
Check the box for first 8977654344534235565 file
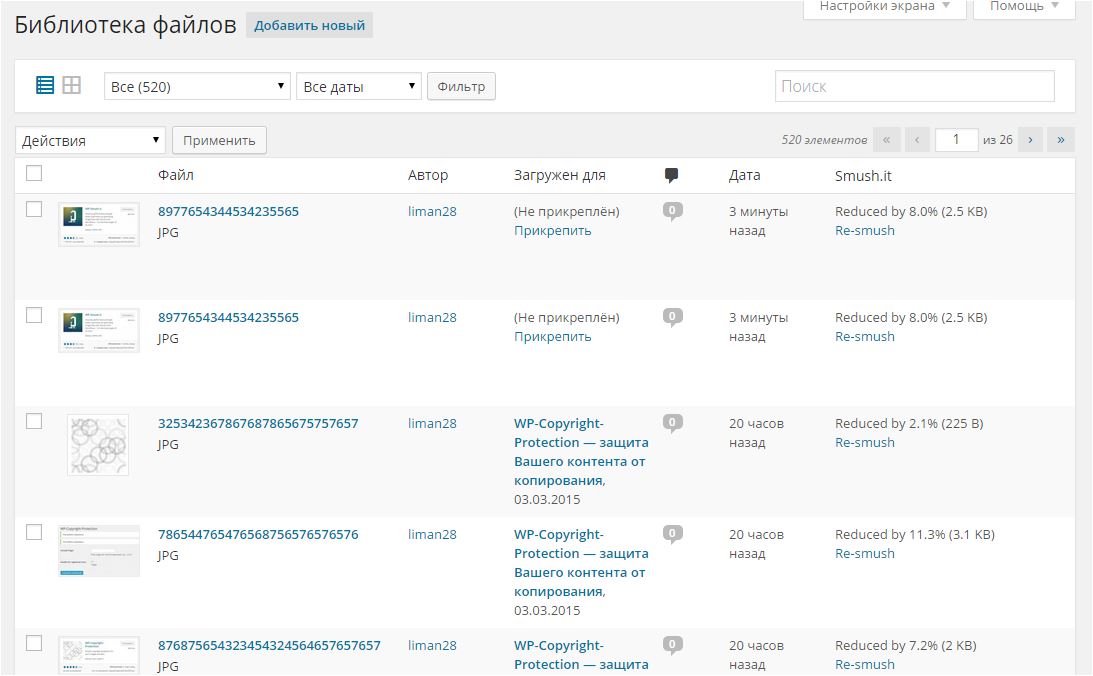click(x=34, y=209)
